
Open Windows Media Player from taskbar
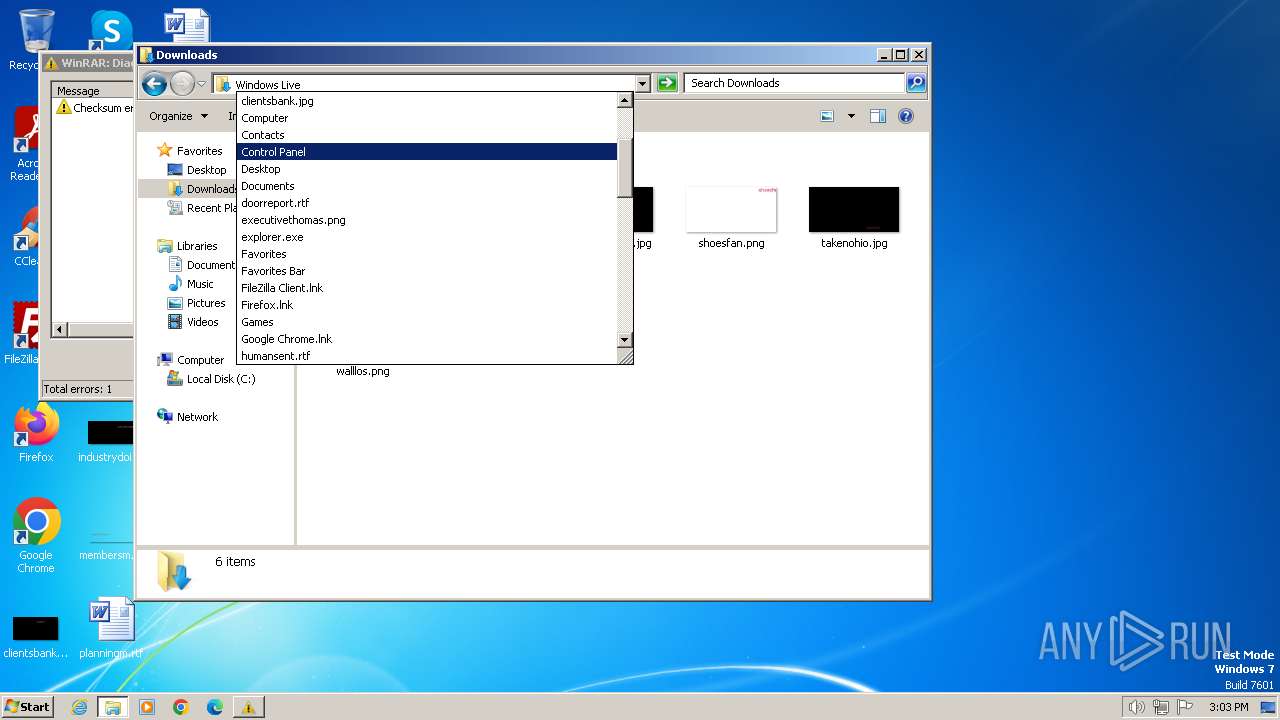(147, 707)
